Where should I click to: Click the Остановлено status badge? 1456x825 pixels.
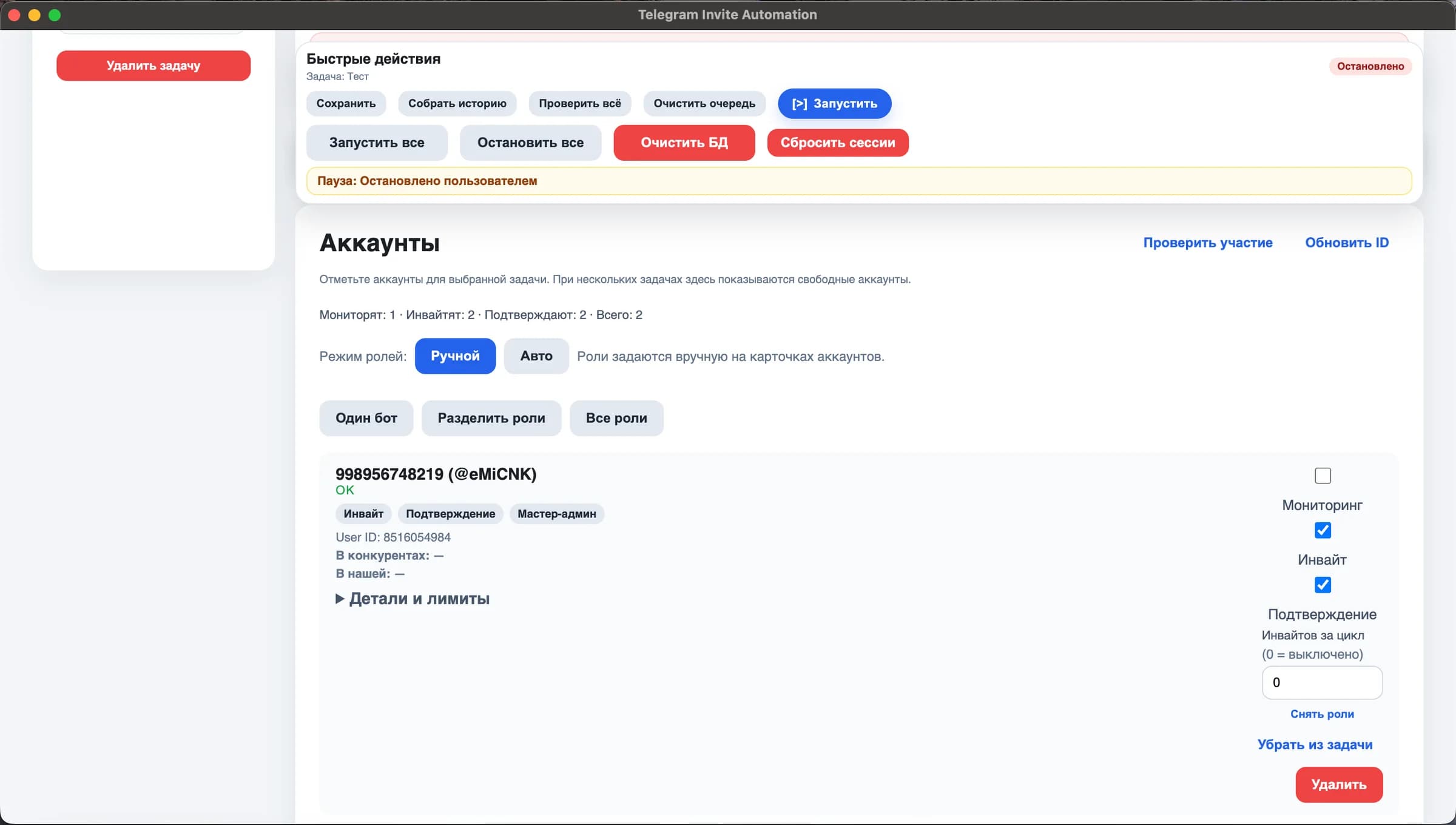click(1370, 66)
